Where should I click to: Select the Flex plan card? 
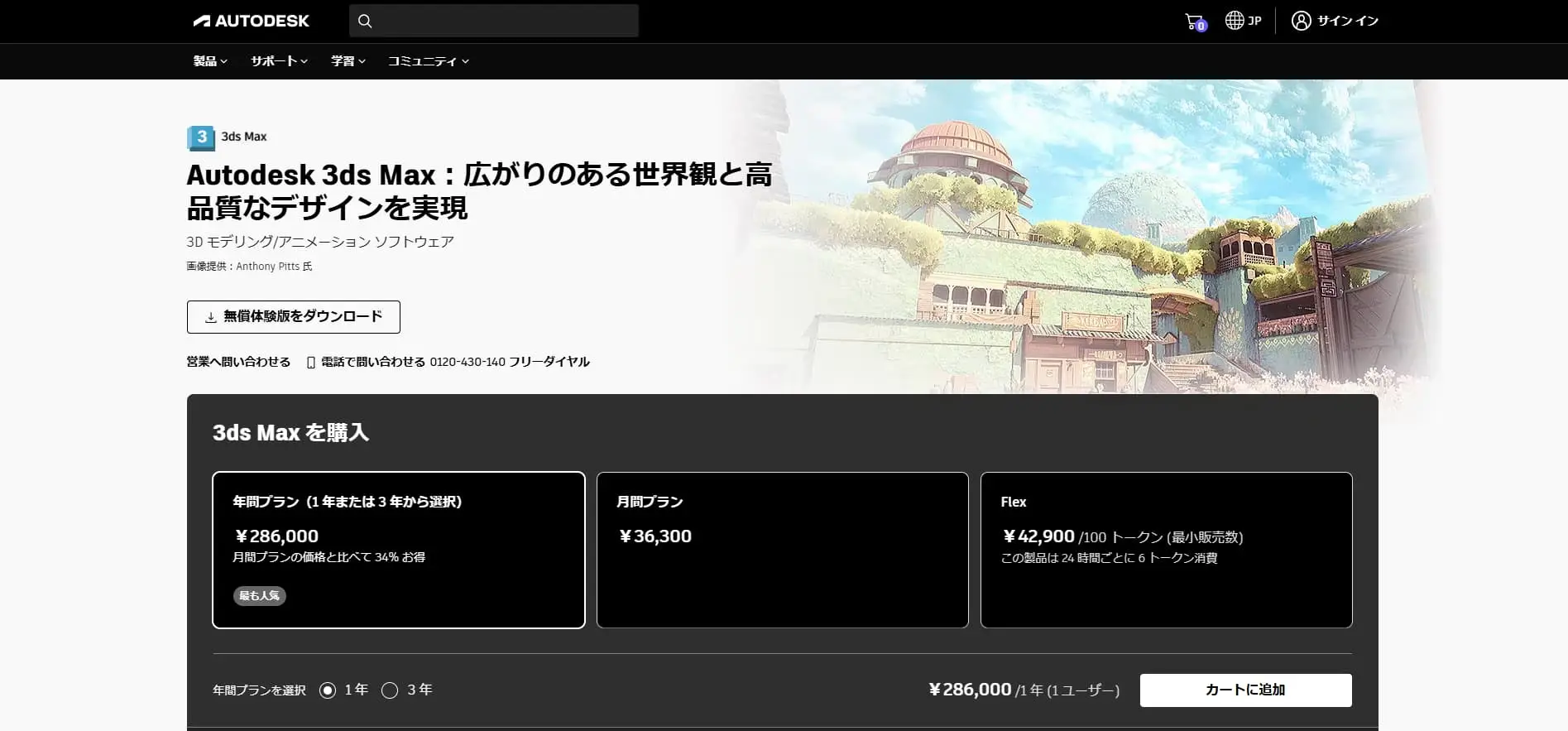(x=1167, y=550)
